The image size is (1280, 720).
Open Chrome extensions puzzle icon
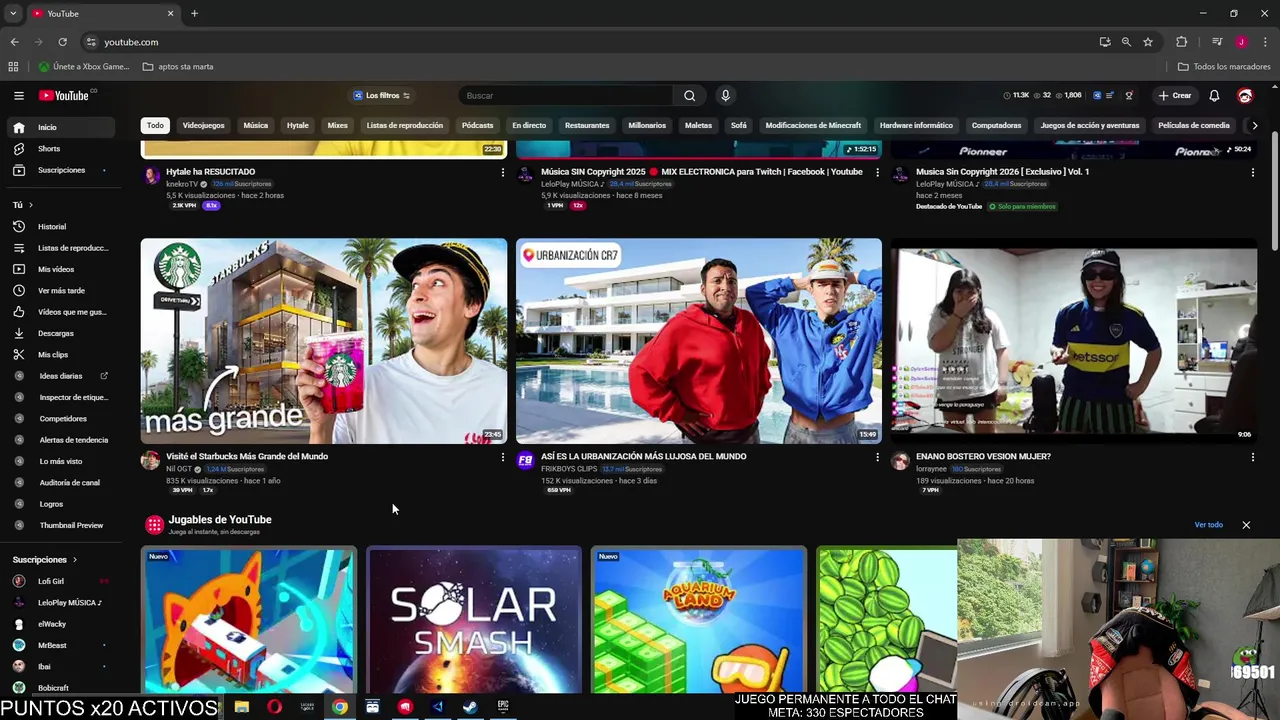[1182, 42]
